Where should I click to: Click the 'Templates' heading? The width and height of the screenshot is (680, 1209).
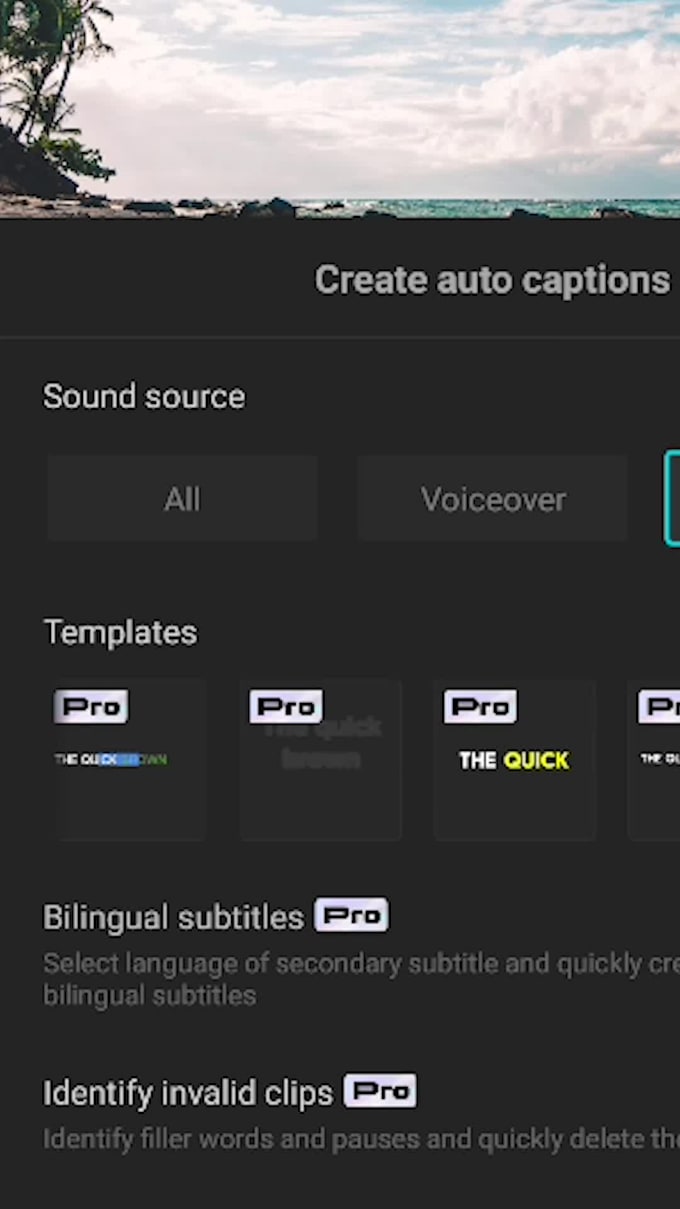point(120,633)
